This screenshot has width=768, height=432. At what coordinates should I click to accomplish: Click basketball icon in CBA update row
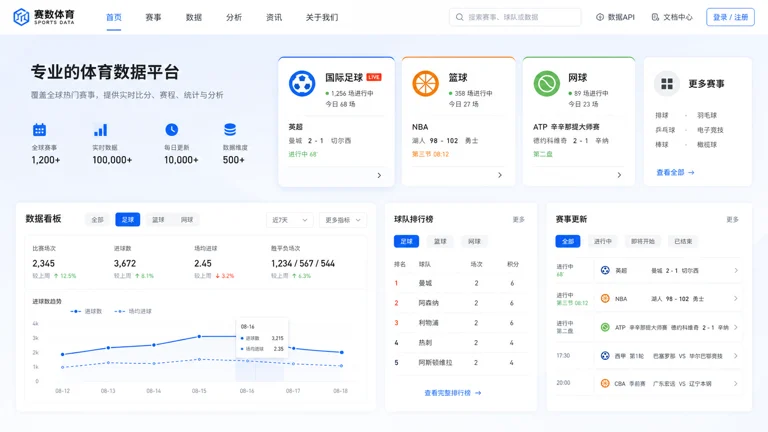(605, 384)
